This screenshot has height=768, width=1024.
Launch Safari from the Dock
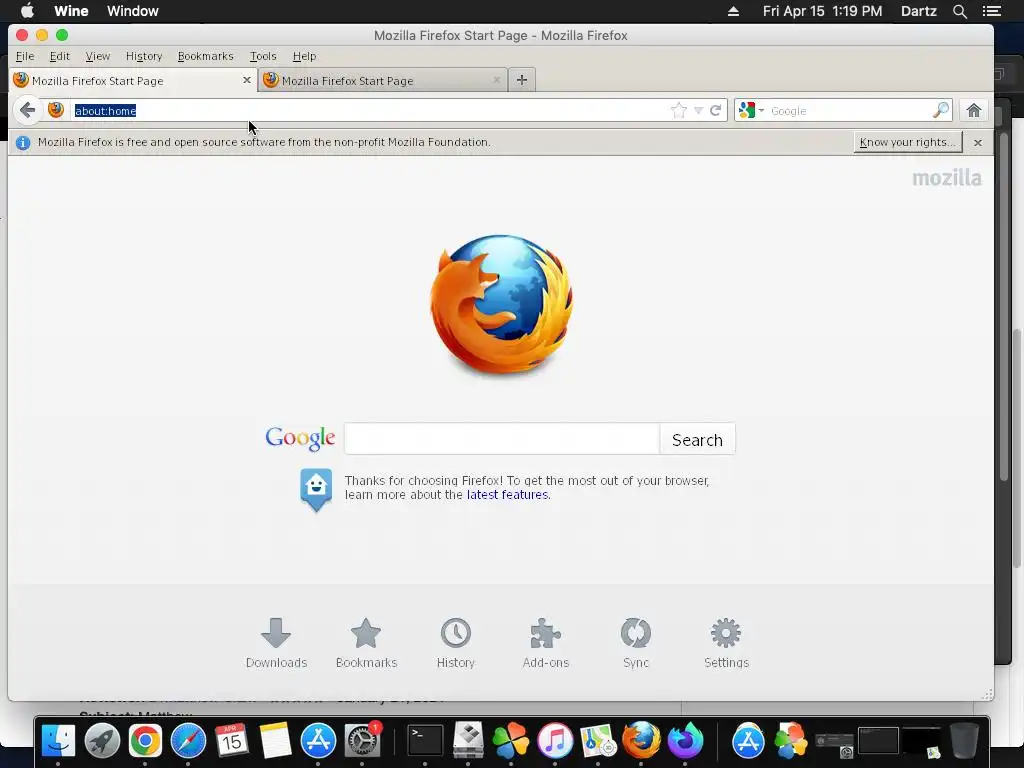click(x=188, y=741)
